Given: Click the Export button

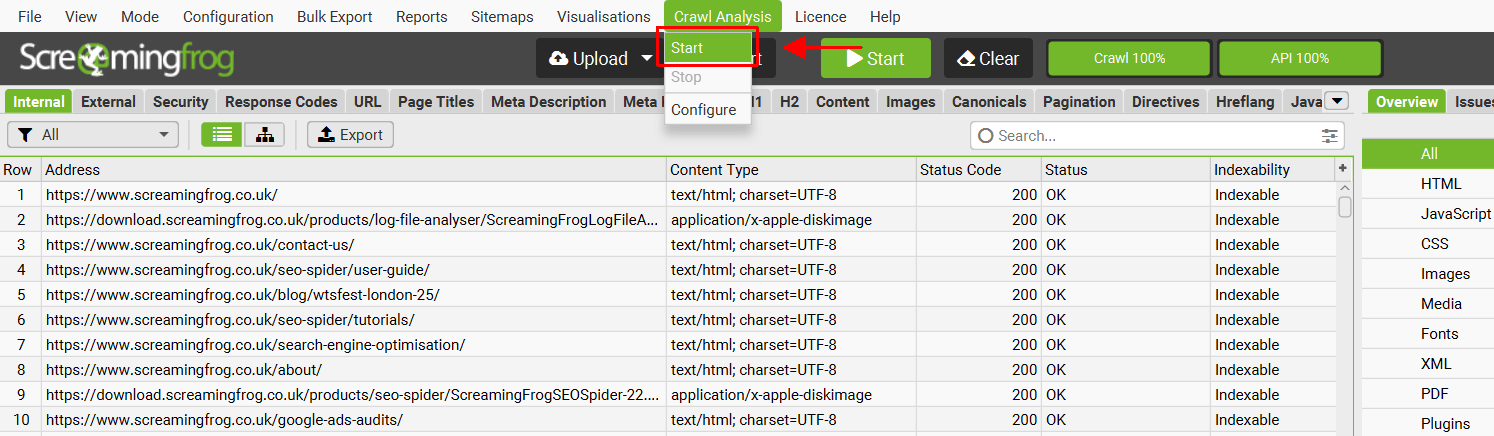Looking at the screenshot, I should [x=350, y=135].
